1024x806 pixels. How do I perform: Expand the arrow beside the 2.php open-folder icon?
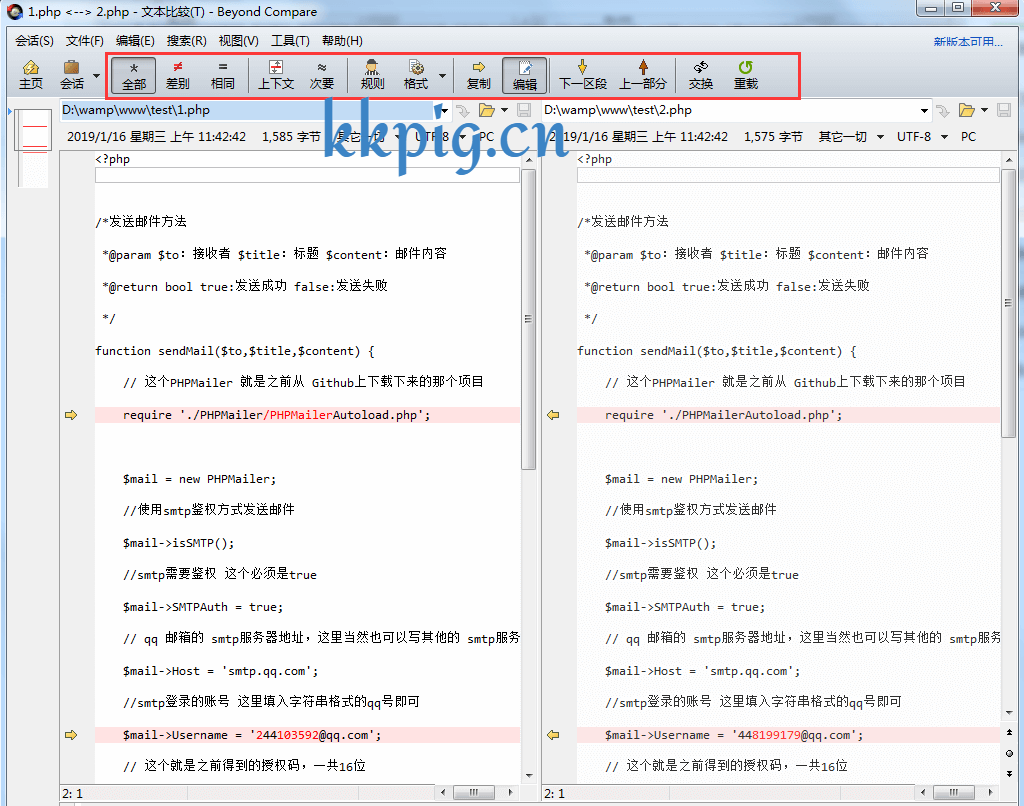(984, 110)
